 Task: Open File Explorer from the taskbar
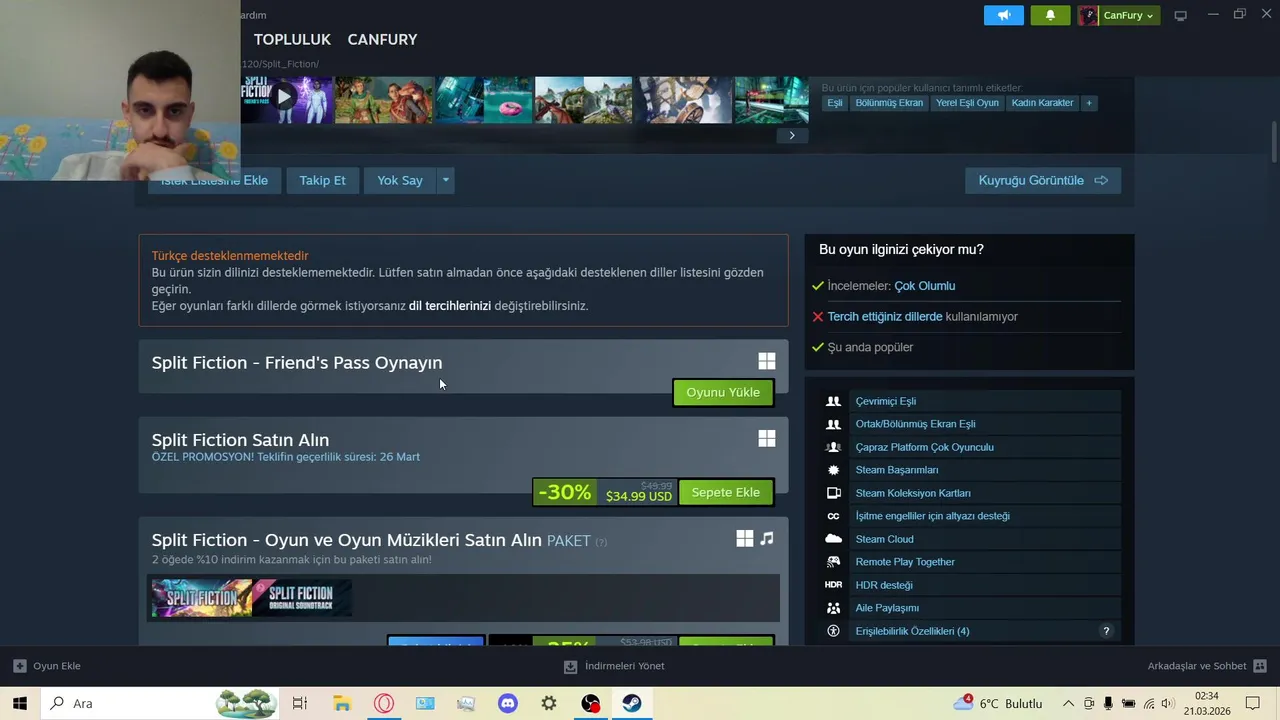[x=342, y=703]
